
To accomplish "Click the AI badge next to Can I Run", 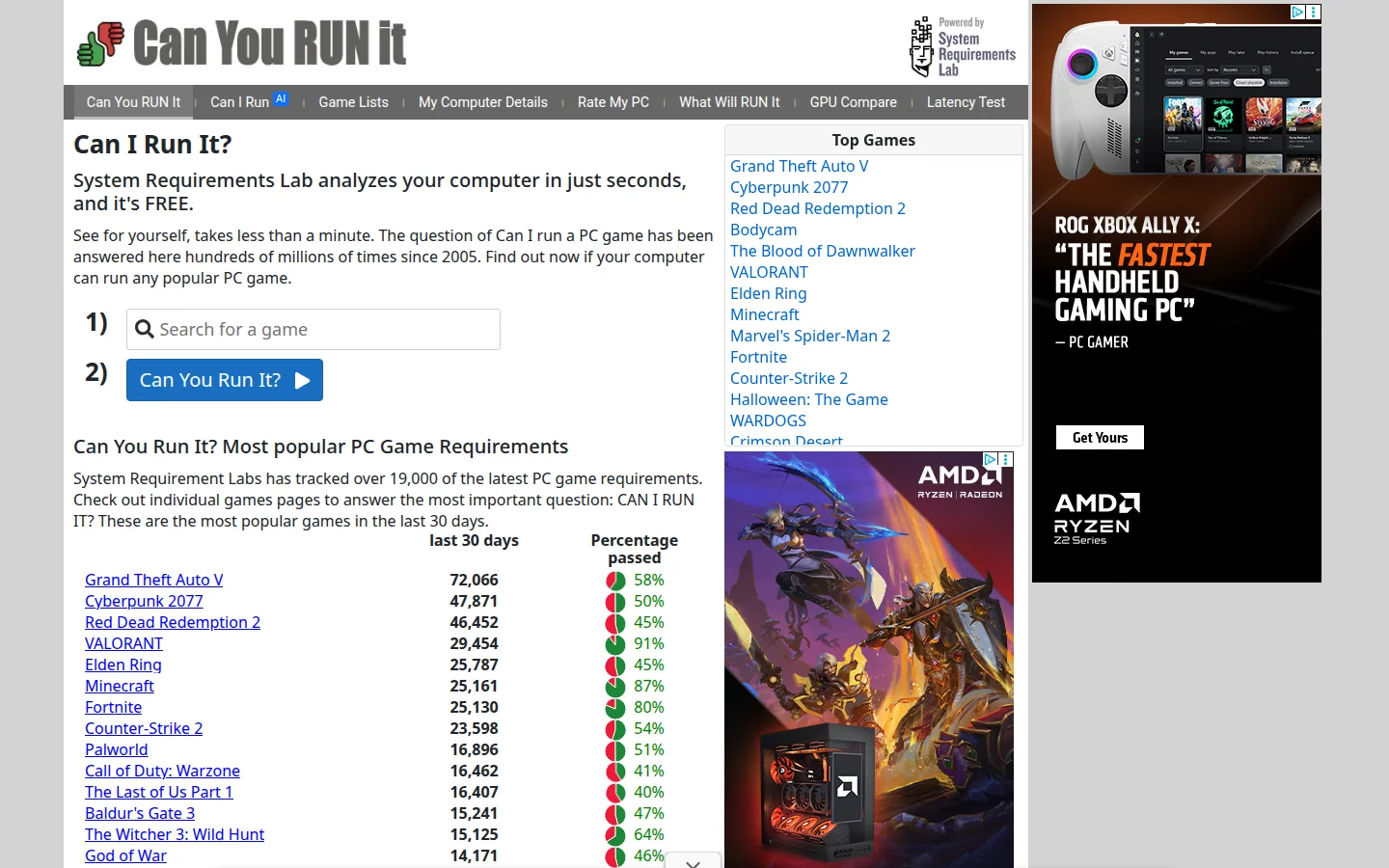I will (x=281, y=98).
